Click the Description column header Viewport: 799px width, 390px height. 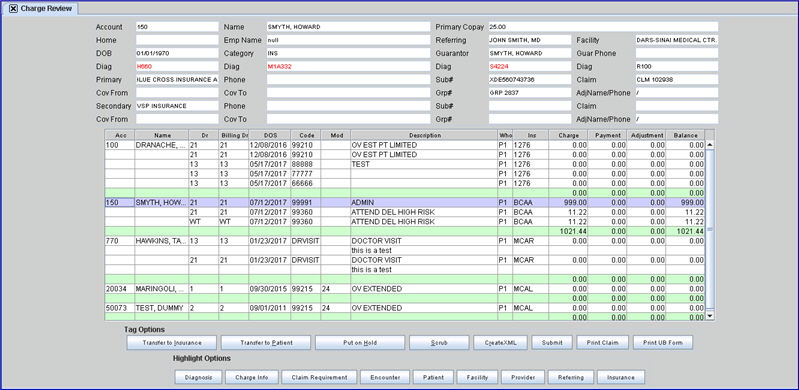(x=424, y=135)
